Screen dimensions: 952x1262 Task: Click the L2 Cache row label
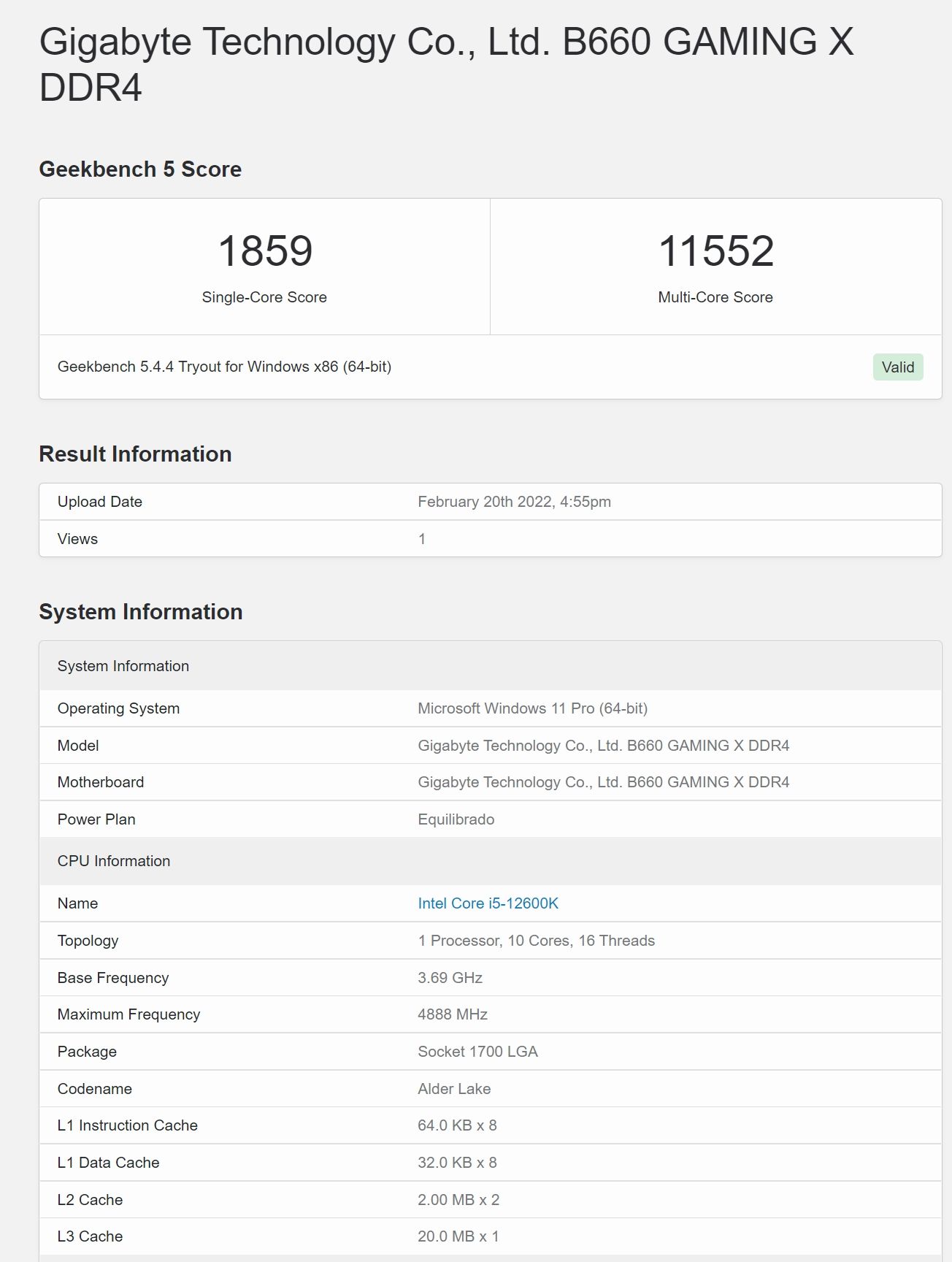pyautogui.click(x=90, y=1200)
